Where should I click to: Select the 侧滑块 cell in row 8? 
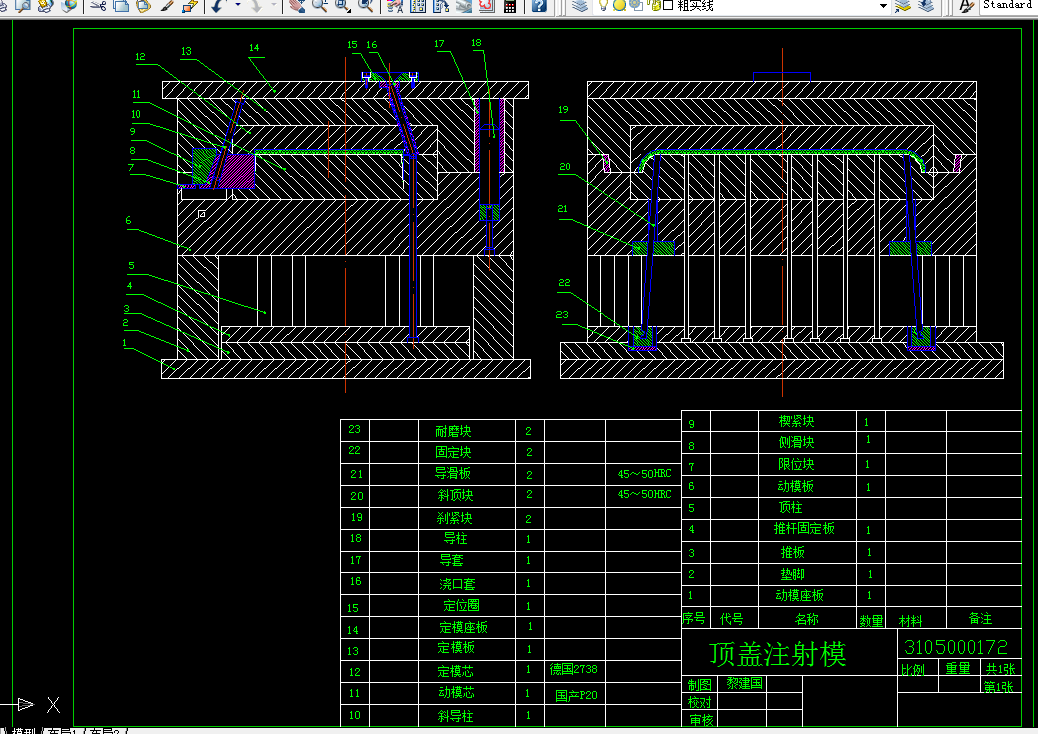pyautogui.click(x=796, y=442)
